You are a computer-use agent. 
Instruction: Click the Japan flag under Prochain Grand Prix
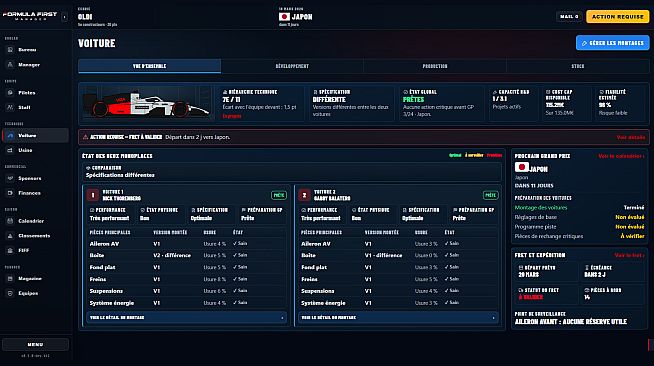click(x=522, y=167)
